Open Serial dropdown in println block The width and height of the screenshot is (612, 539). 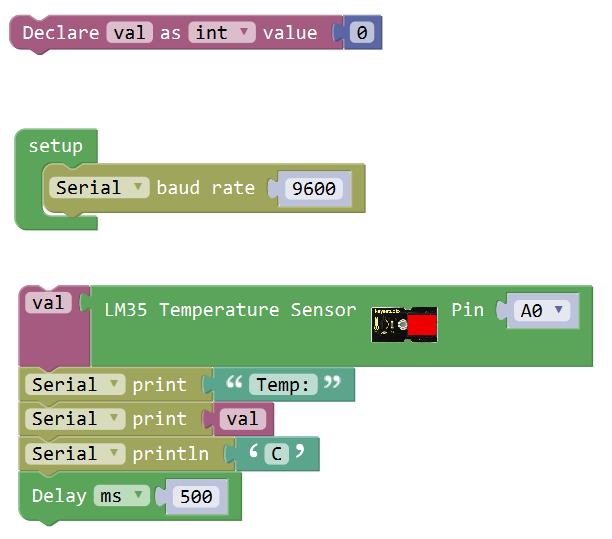pos(75,454)
